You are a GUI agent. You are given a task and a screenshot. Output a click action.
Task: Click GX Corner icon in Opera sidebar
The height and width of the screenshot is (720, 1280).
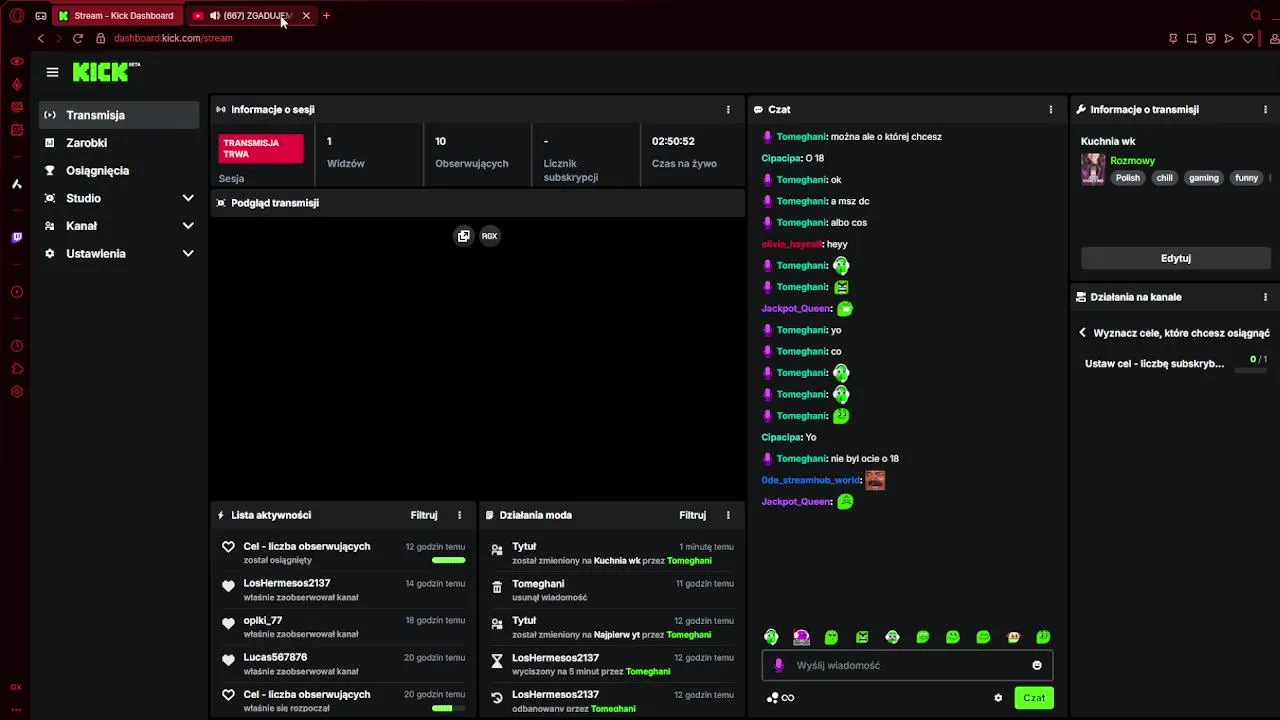[x=17, y=687]
